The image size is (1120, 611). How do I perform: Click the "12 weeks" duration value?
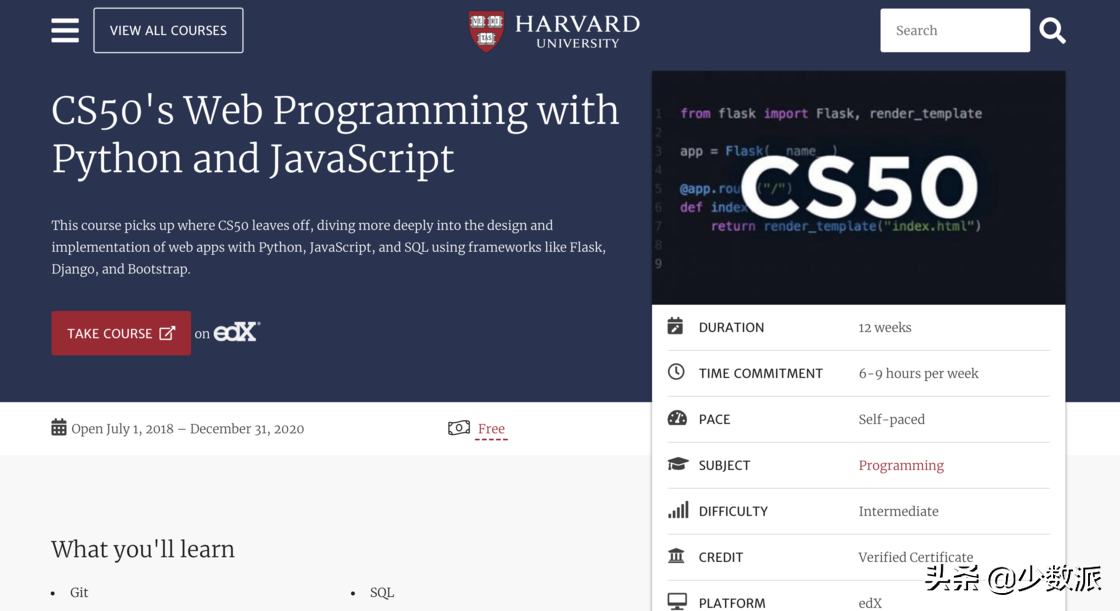point(884,327)
